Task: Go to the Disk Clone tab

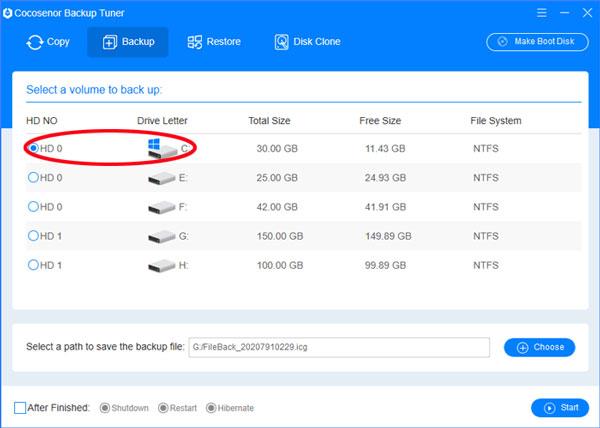Action: 307,42
